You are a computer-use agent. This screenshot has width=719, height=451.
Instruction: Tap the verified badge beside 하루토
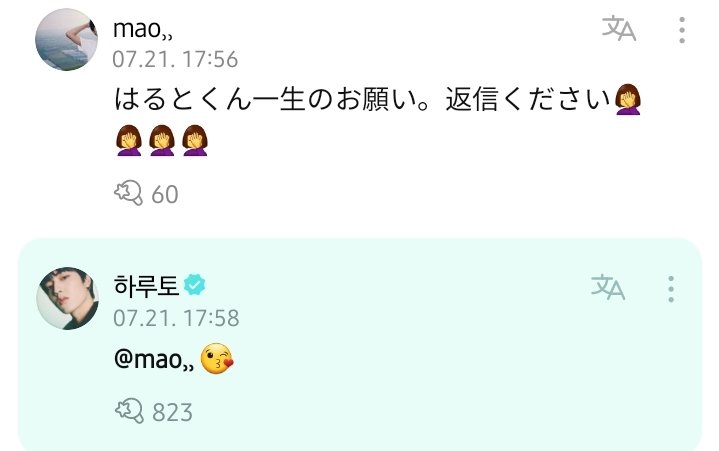194,285
